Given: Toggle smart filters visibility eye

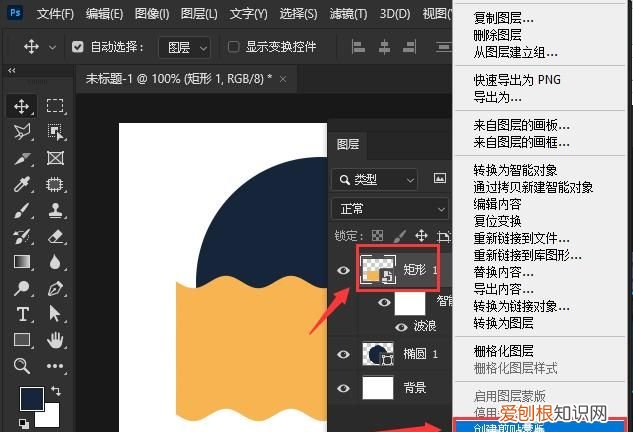Looking at the screenshot, I should (384, 302).
